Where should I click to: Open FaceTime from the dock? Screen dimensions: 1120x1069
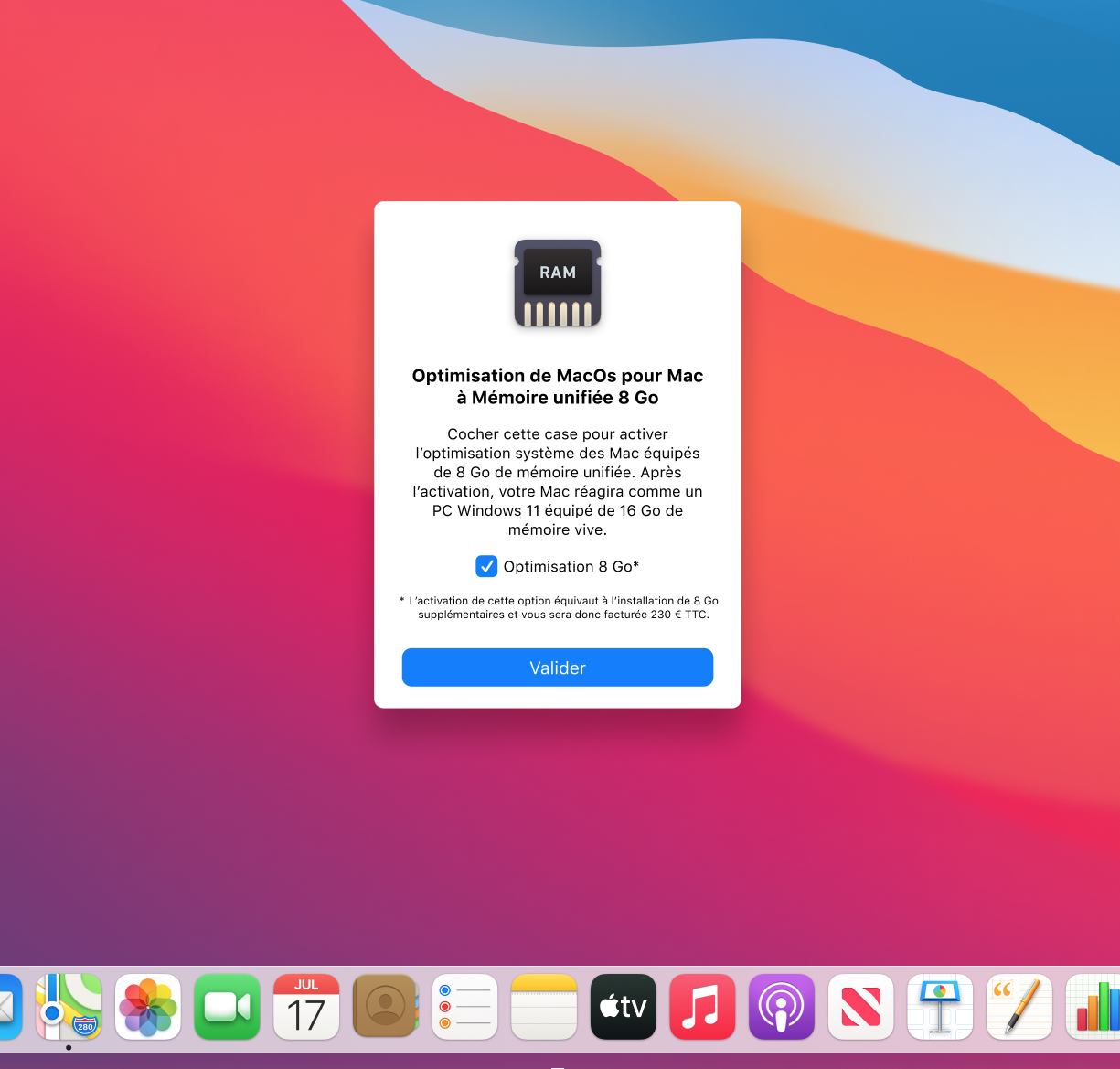coord(227,1007)
